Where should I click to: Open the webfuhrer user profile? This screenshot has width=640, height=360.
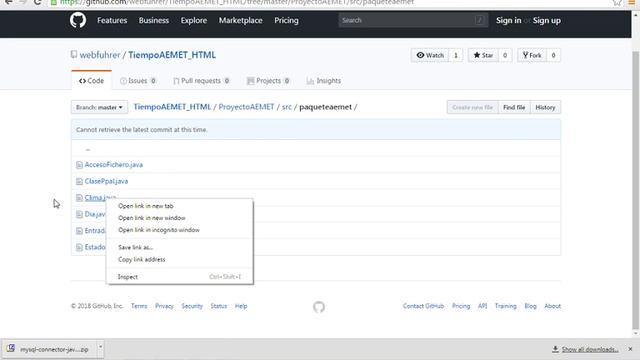pos(100,55)
